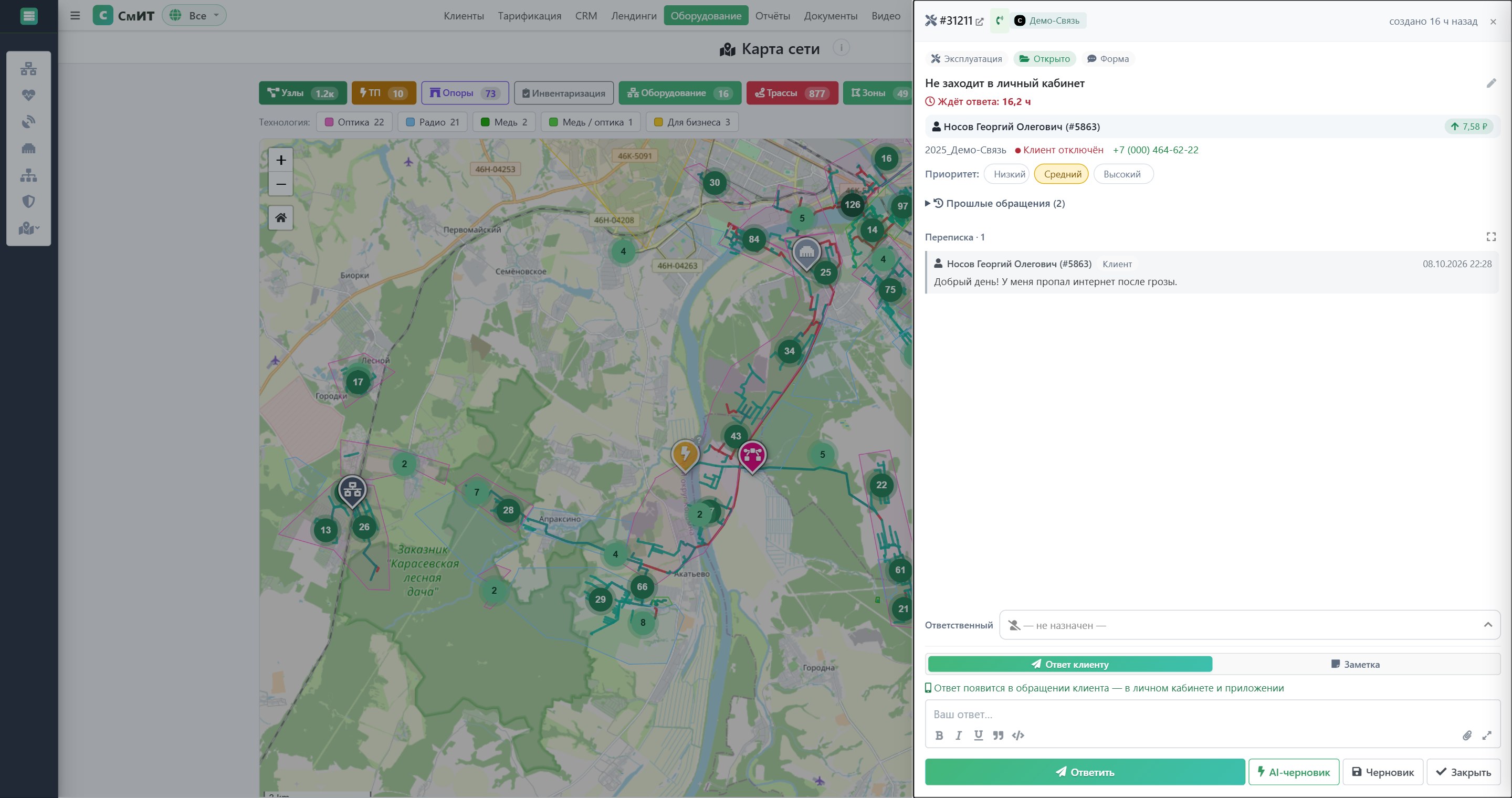
Task: Expand Прошлые обращения (2) section
Action: [x=995, y=204]
